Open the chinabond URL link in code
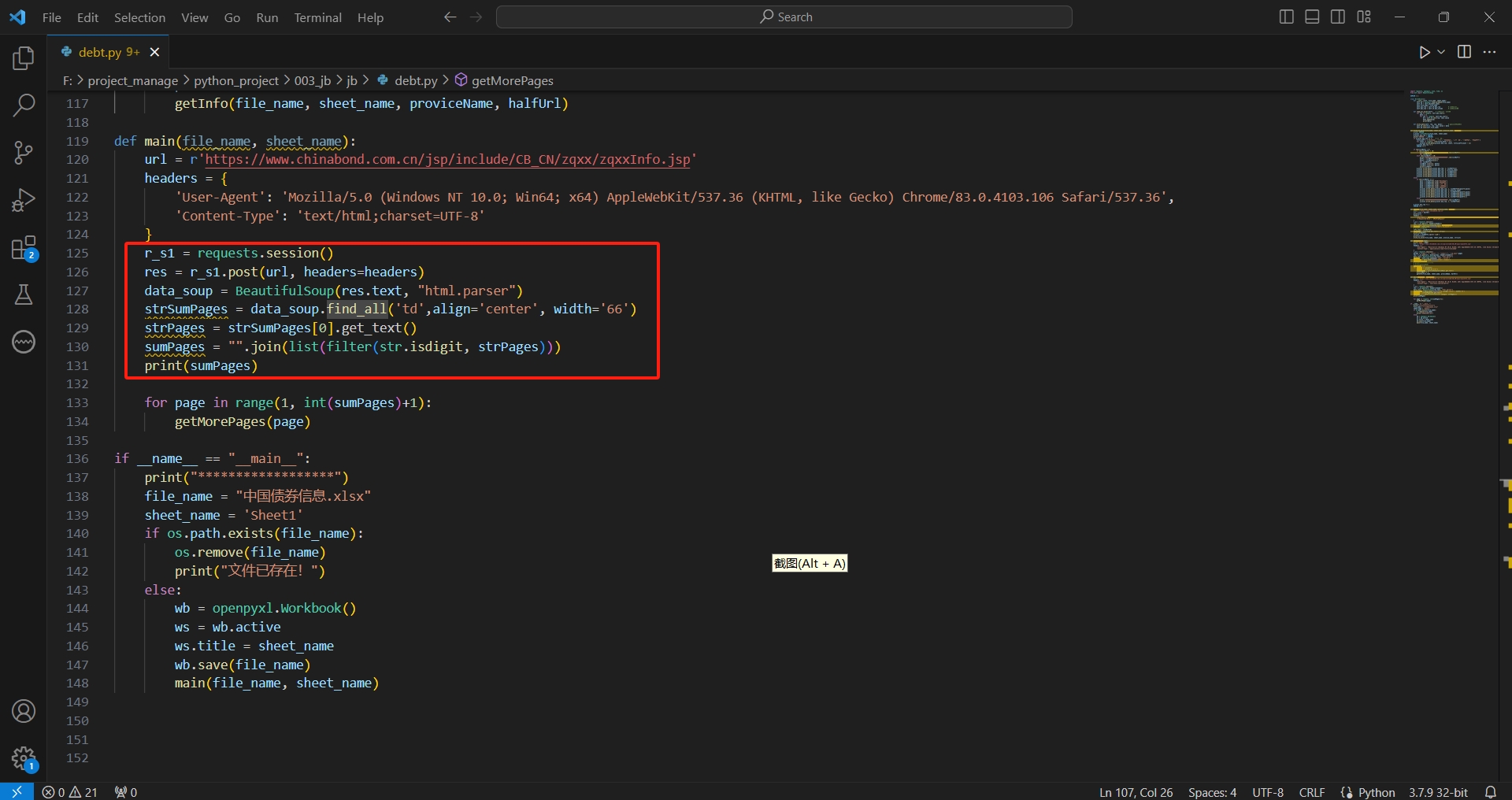 [x=447, y=160]
